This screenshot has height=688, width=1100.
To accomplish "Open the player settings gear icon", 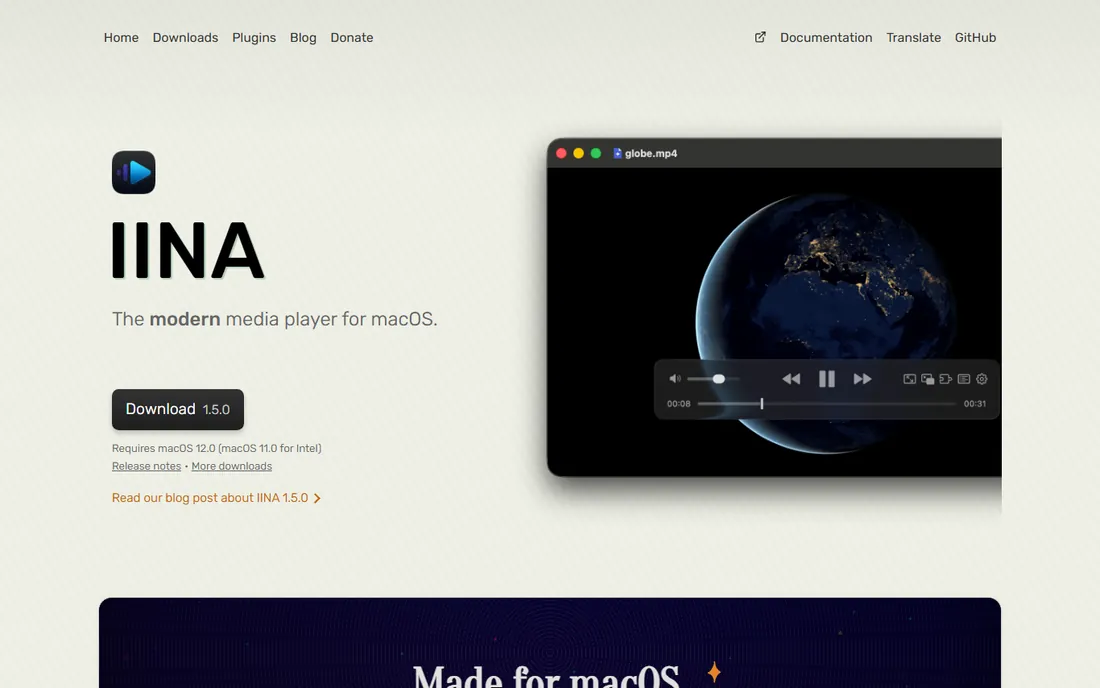I will (x=981, y=379).
